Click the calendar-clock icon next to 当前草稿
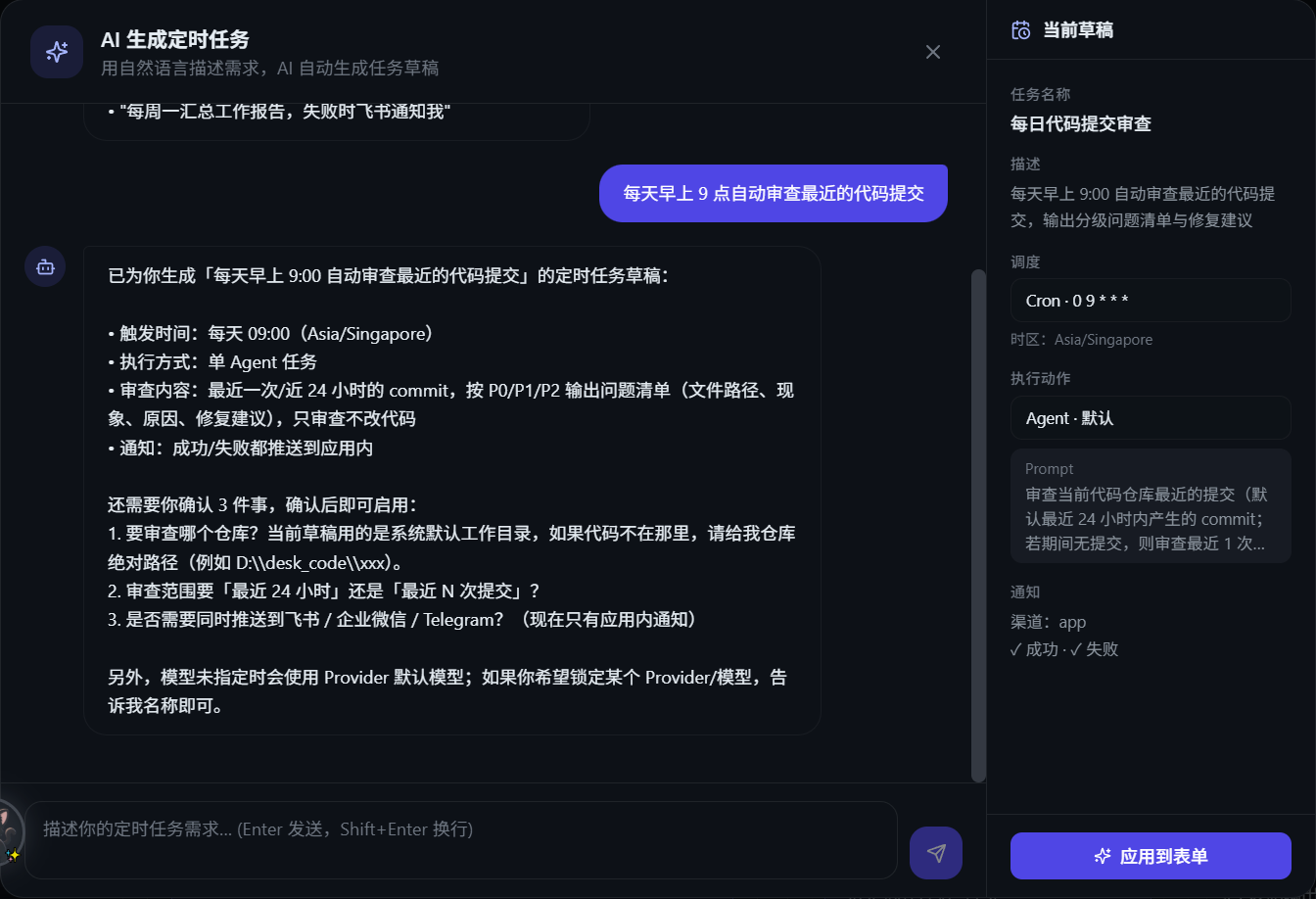1316x899 pixels. tap(1021, 29)
